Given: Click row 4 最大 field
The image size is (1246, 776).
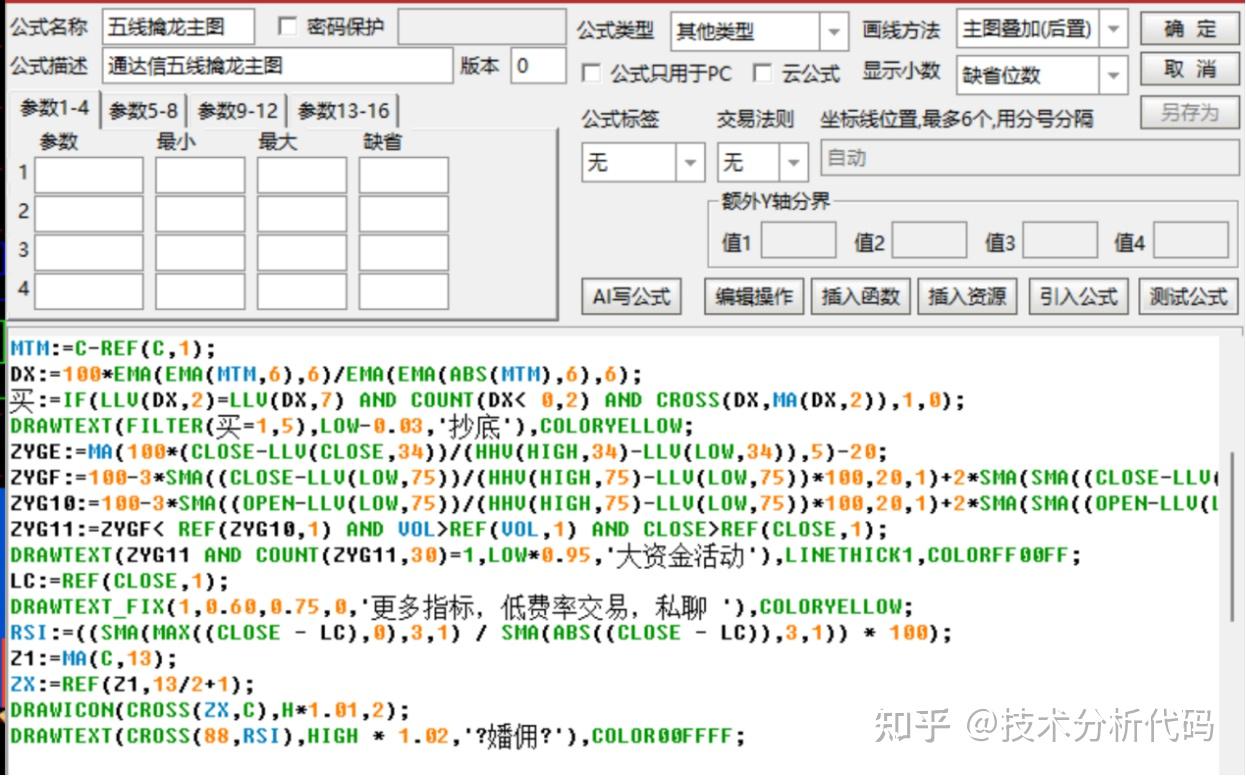Looking at the screenshot, I should pos(302,291).
